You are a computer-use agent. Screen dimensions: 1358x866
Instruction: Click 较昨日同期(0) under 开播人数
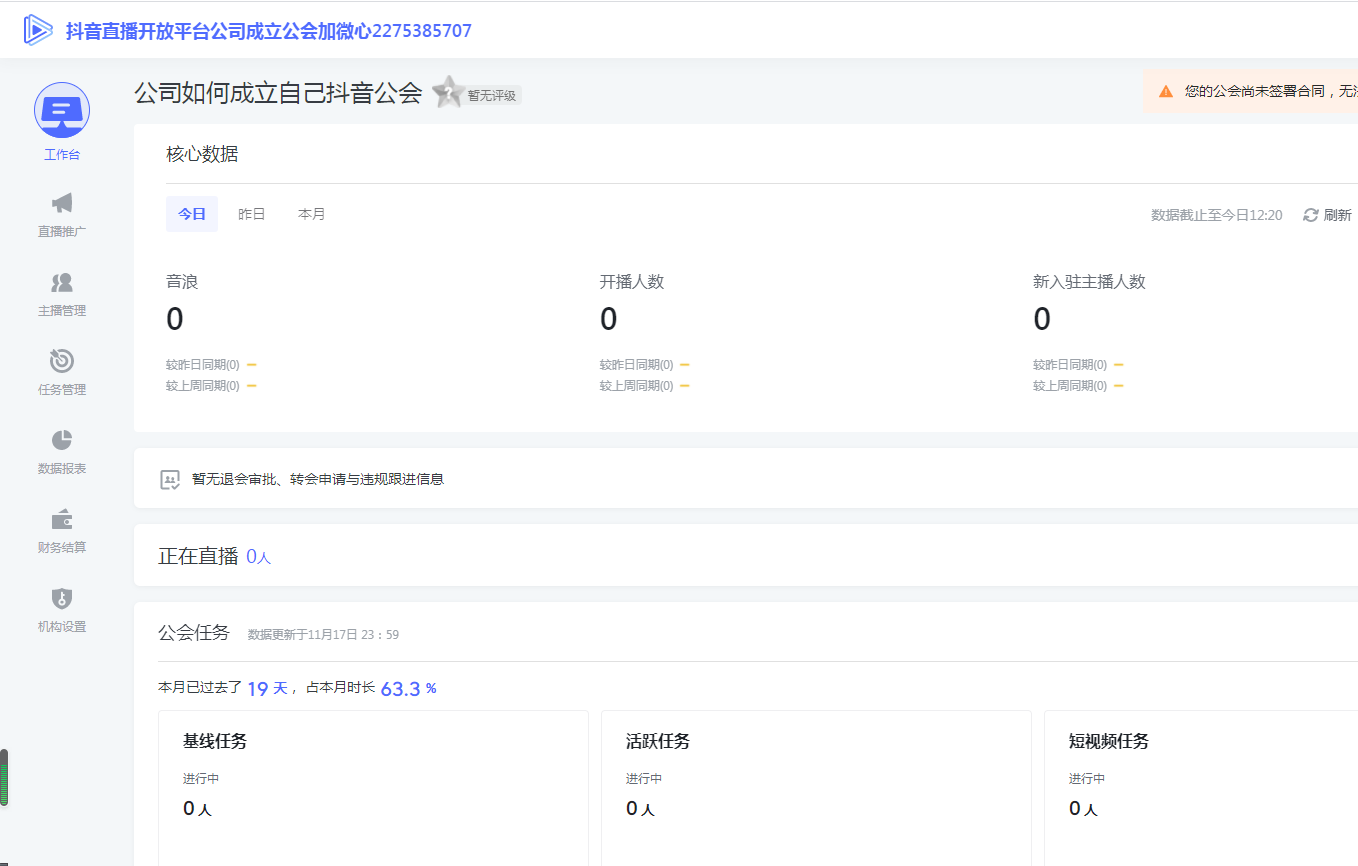637,365
